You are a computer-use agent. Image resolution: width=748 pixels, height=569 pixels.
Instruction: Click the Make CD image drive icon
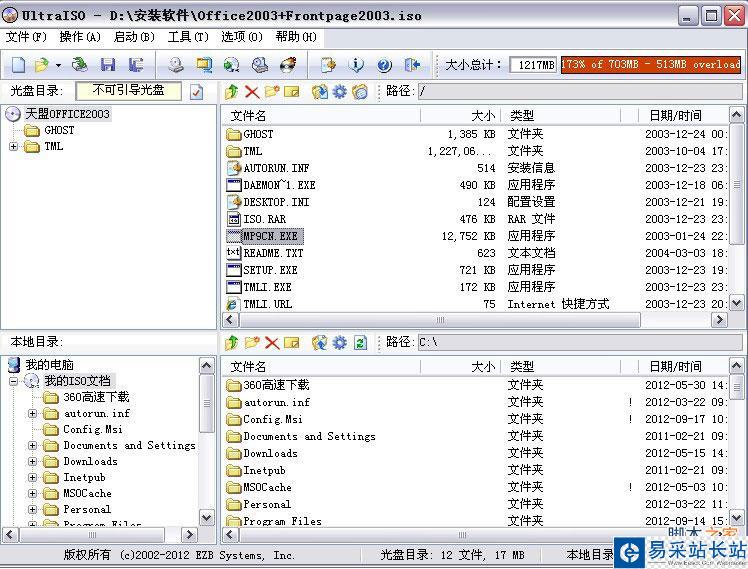tap(176, 64)
